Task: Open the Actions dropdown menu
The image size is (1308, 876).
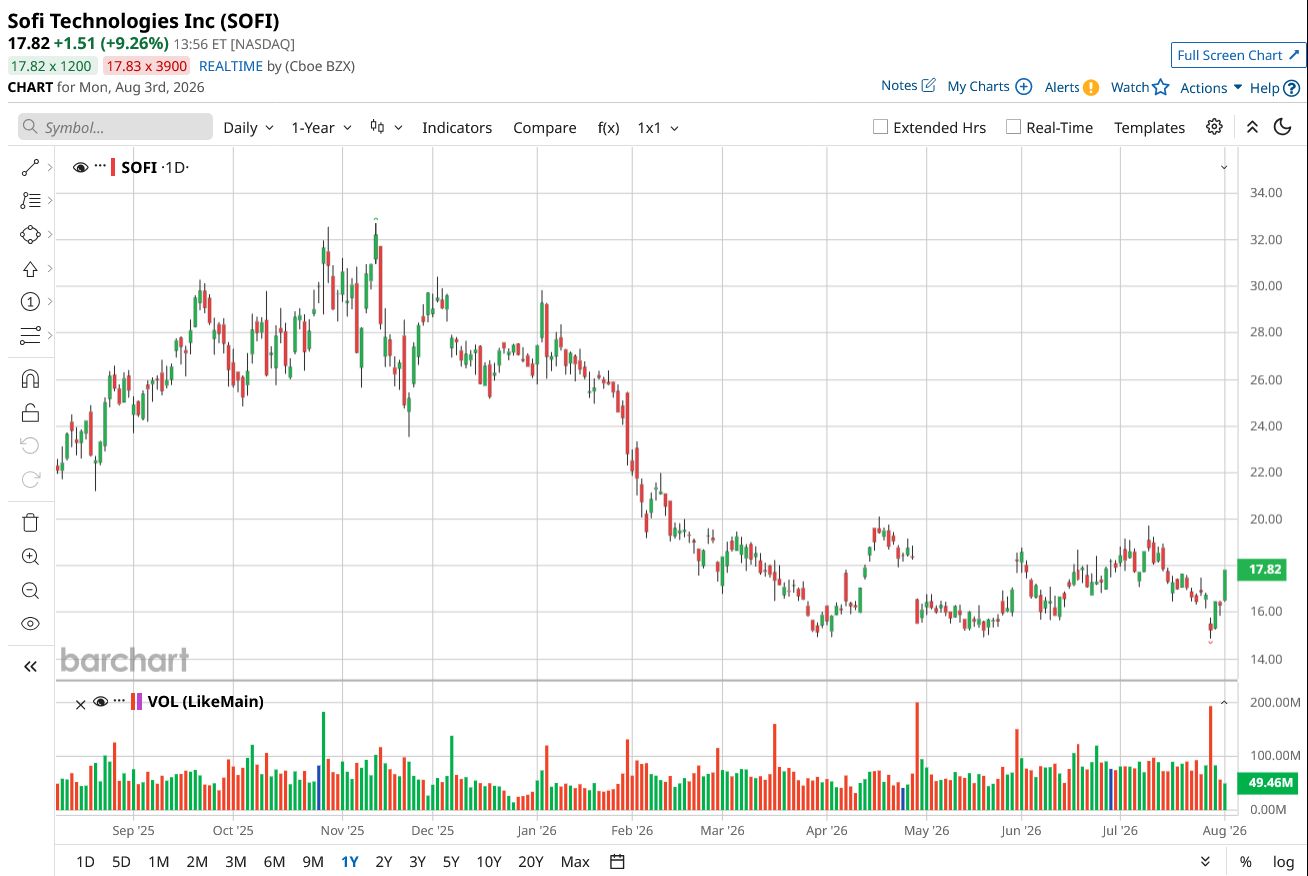Action: (x=1211, y=87)
